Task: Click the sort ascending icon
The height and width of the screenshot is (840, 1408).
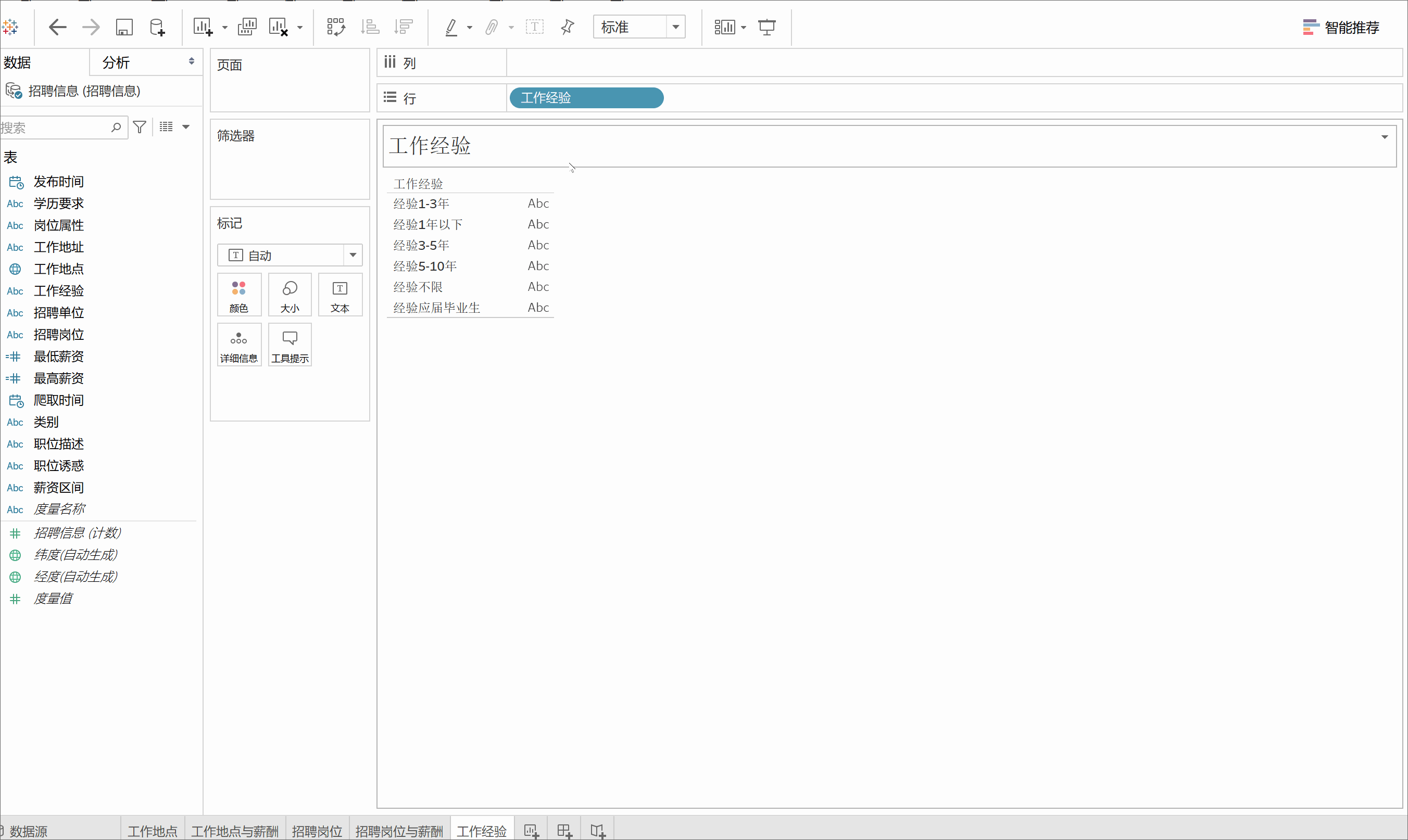Action: tap(370, 27)
